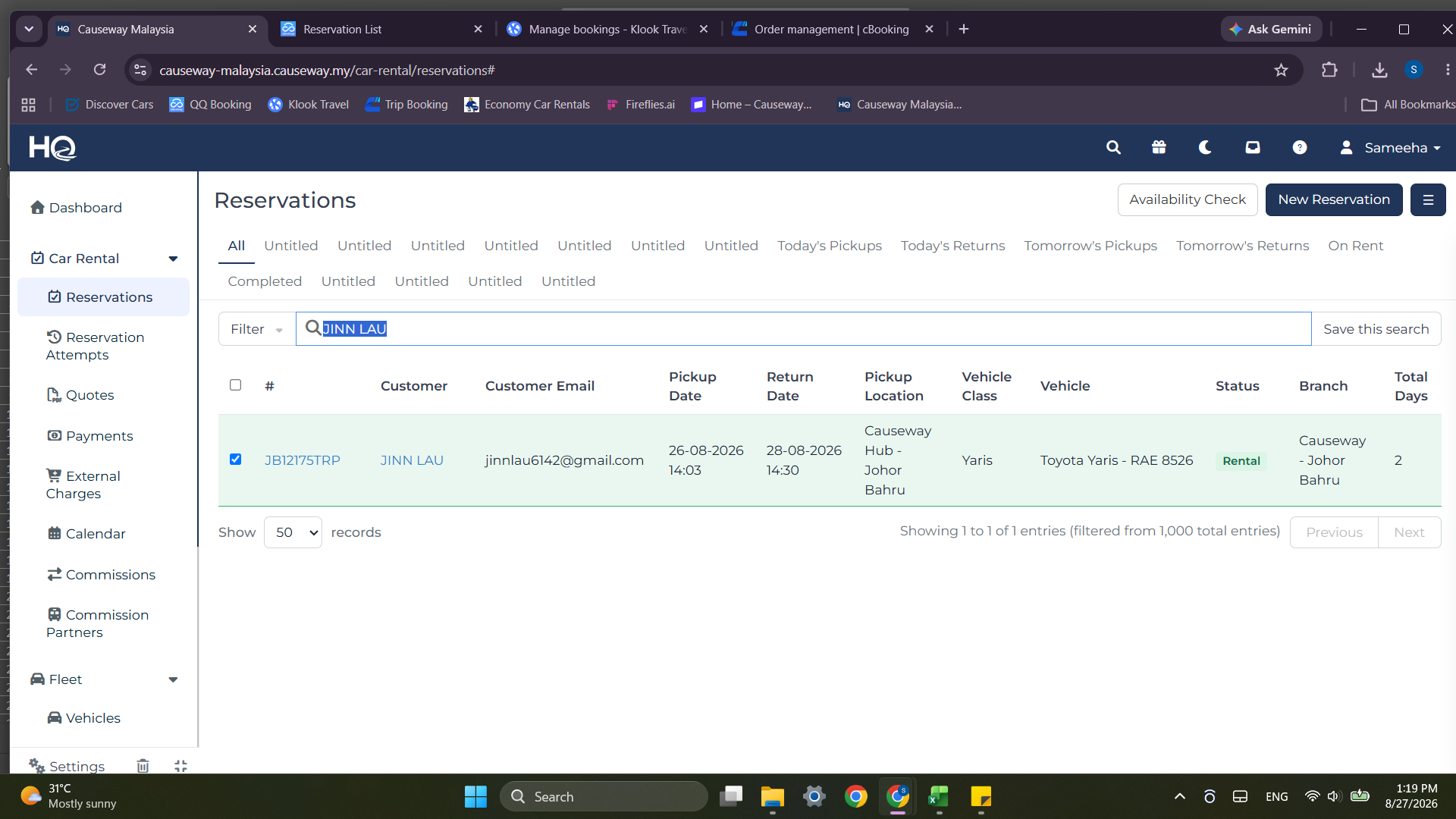This screenshot has width=1456, height=819.
Task: Tick the select-all checkbox in table header
Action: tap(235, 385)
